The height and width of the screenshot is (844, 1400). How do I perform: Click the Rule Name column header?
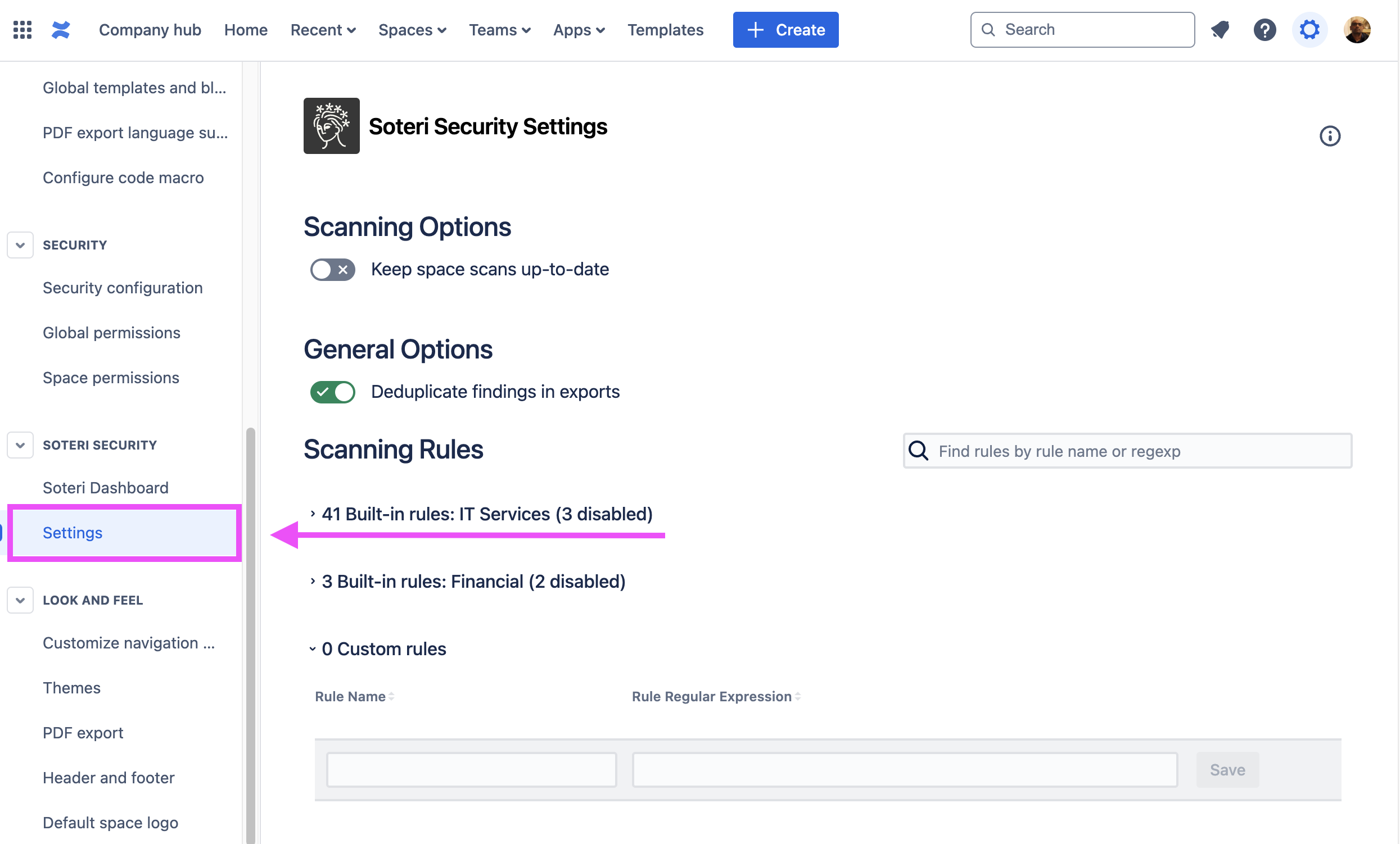[x=350, y=696]
